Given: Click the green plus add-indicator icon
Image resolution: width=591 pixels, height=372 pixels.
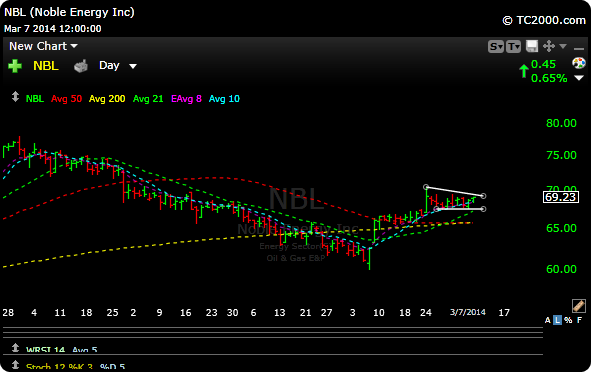Looking at the screenshot, I should [15, 66].
